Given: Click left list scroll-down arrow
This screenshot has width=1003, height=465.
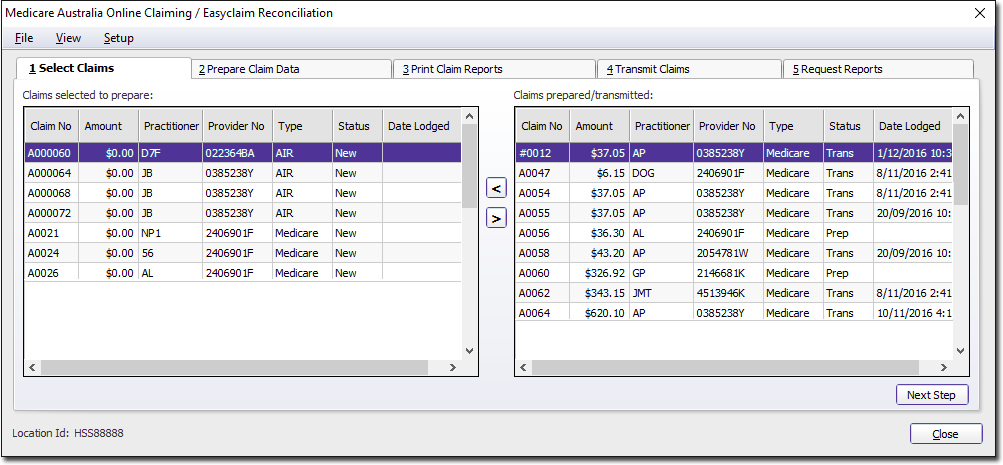Looking at the screenshot, I should pos(470,351).
